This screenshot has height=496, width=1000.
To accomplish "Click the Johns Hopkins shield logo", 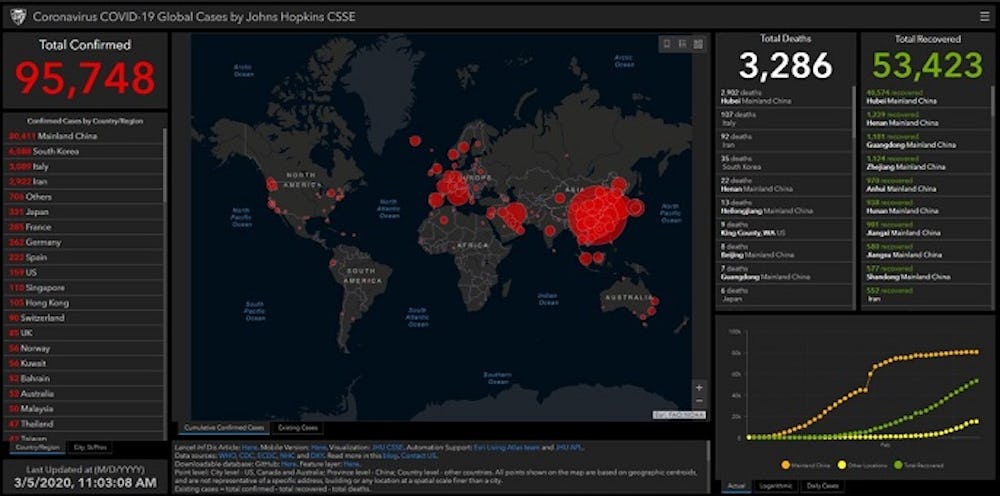I will [18, 17].
